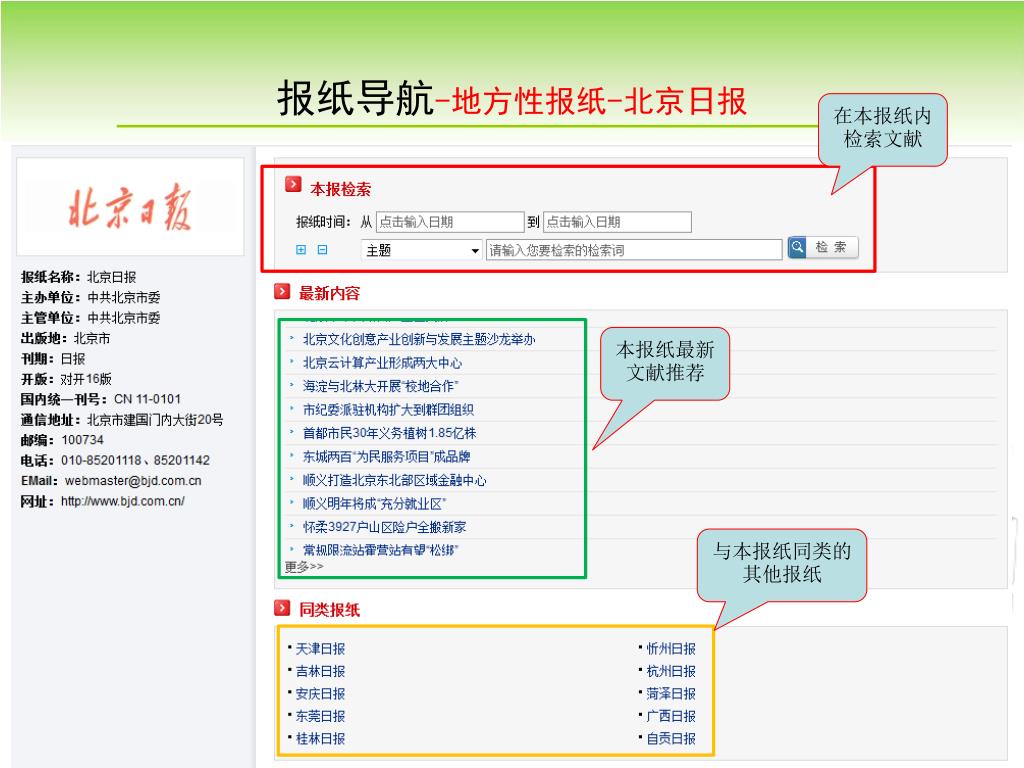Screen dimensions: 1024x768
Task: Click the end date input field
Action: point(617,222)
